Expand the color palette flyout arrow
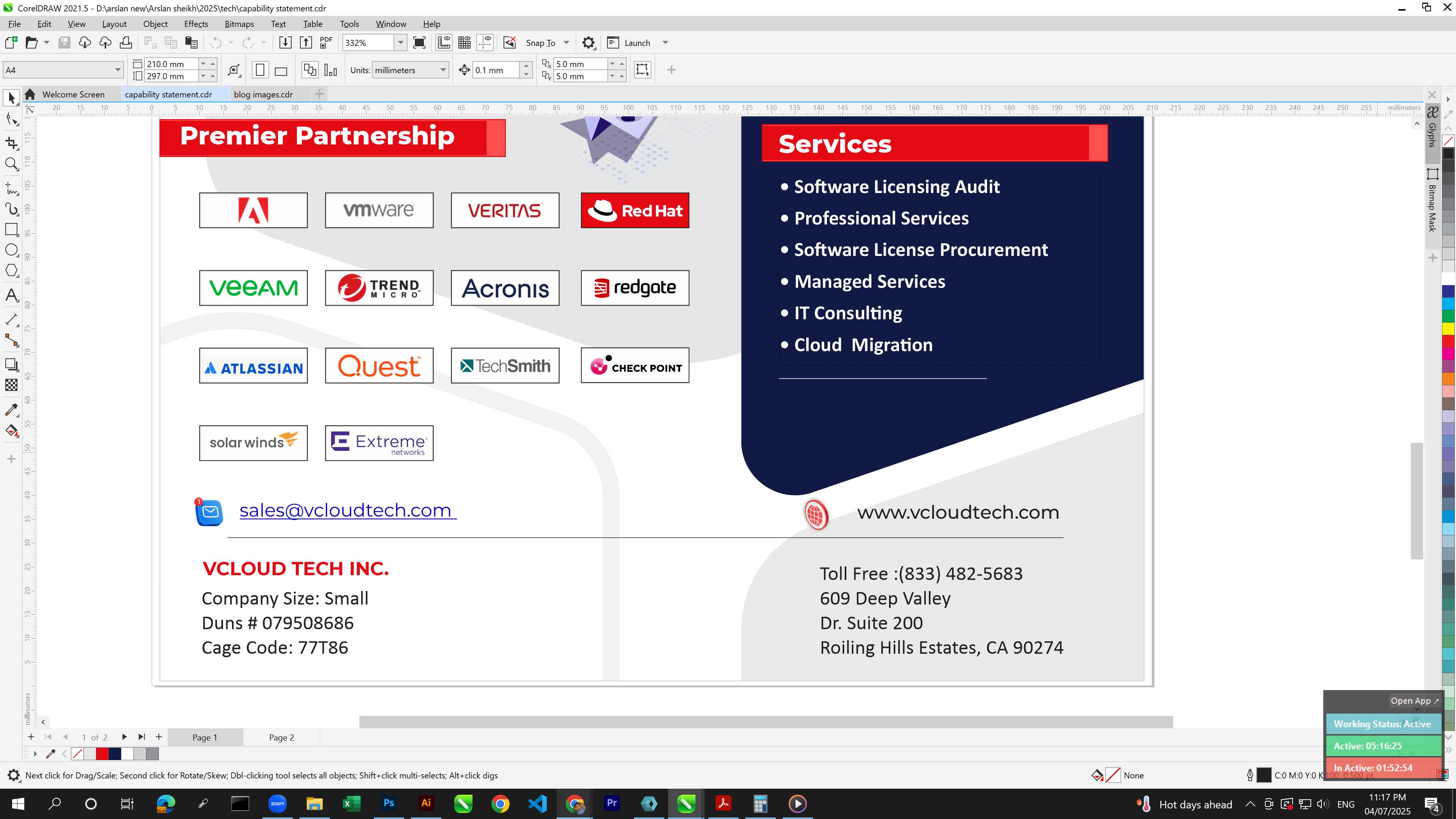This screenshot has width=1456, height=819. (1449, 99)
